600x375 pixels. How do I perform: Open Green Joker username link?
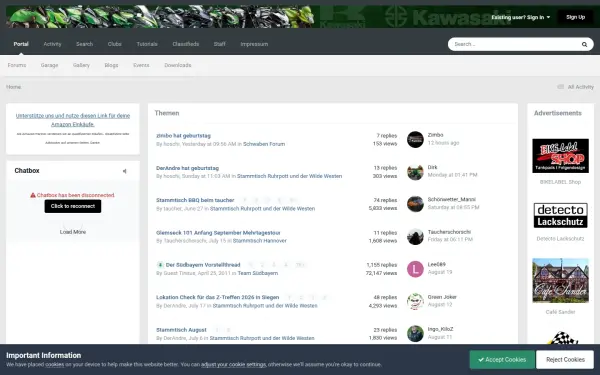tap(442, 297)
